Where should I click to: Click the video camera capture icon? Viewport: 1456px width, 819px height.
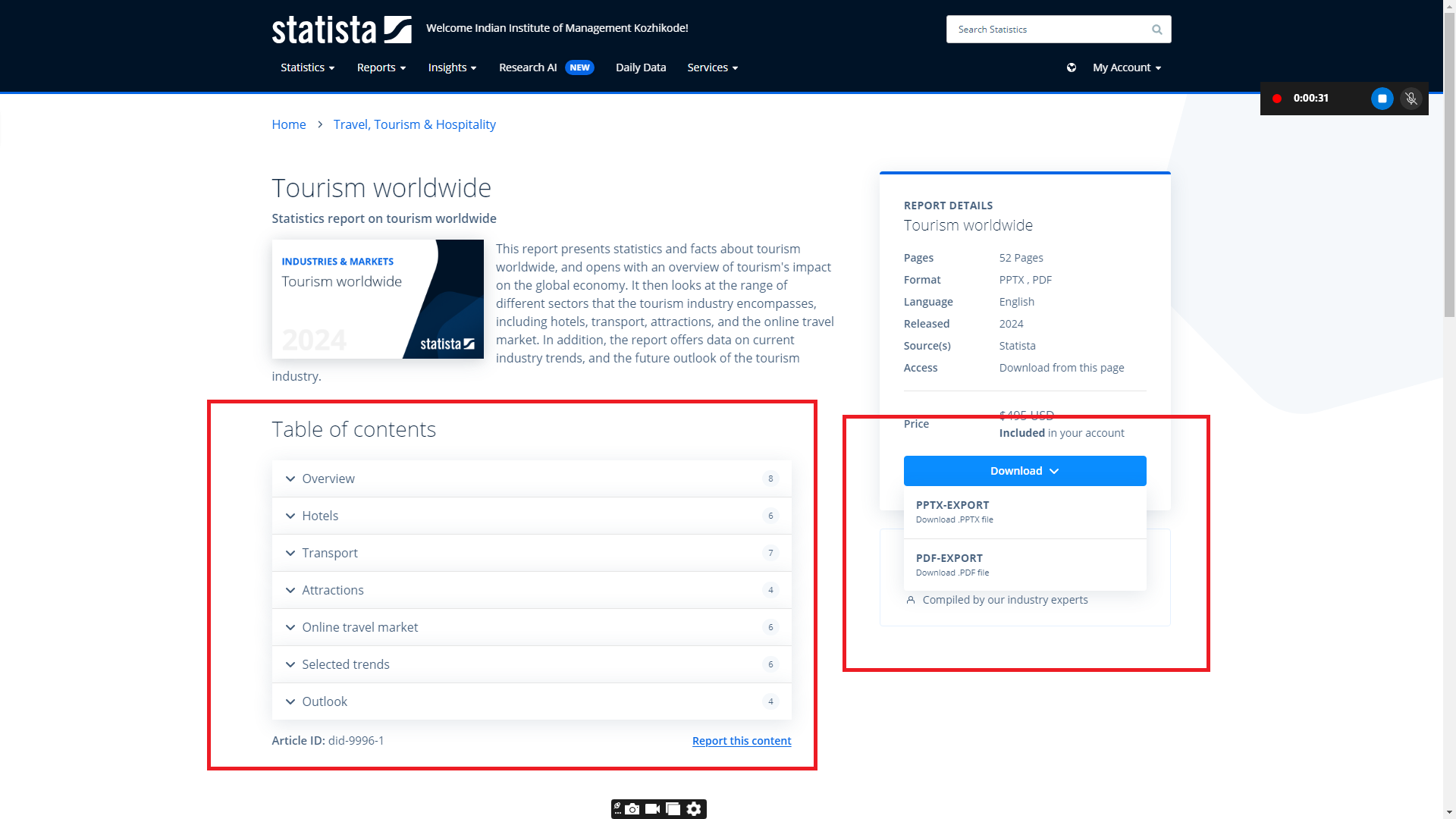[x=652, y=809]
